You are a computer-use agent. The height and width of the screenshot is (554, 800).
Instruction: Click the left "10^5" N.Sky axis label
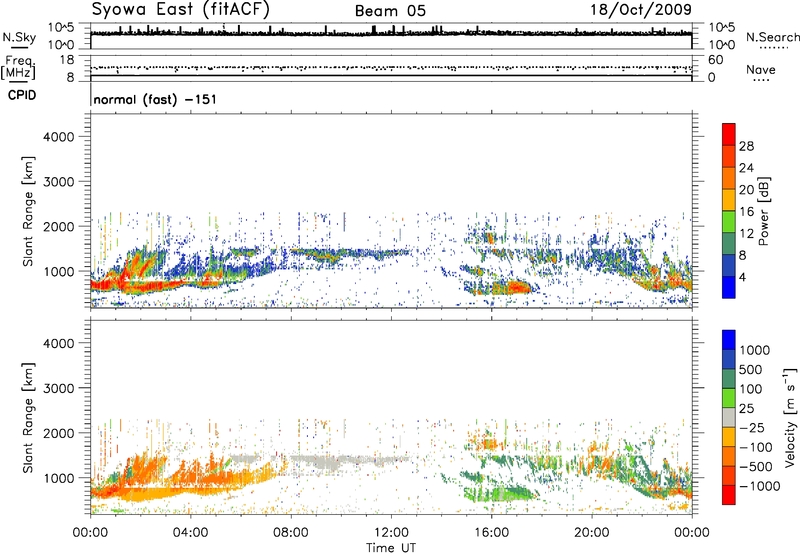(61, 28)
